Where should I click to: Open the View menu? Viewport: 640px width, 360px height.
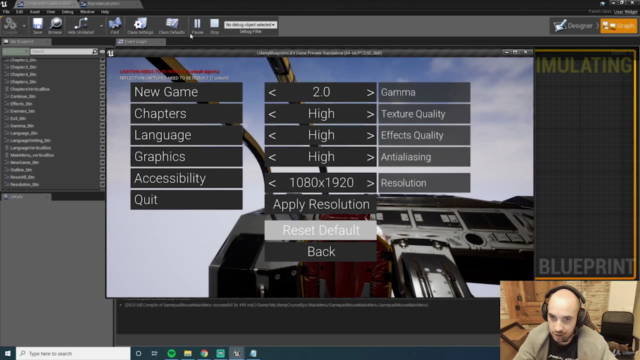[x=51, y=12]
